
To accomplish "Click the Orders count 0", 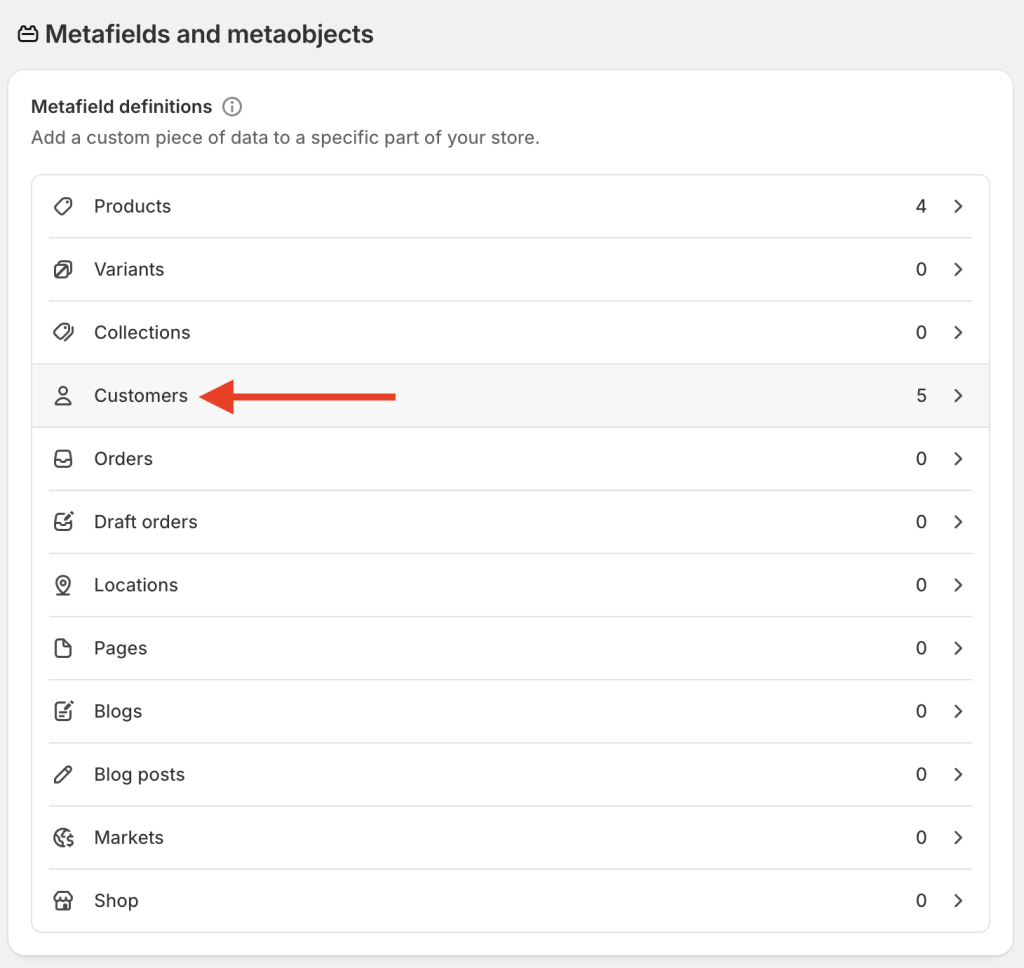I will pos(921,459).
